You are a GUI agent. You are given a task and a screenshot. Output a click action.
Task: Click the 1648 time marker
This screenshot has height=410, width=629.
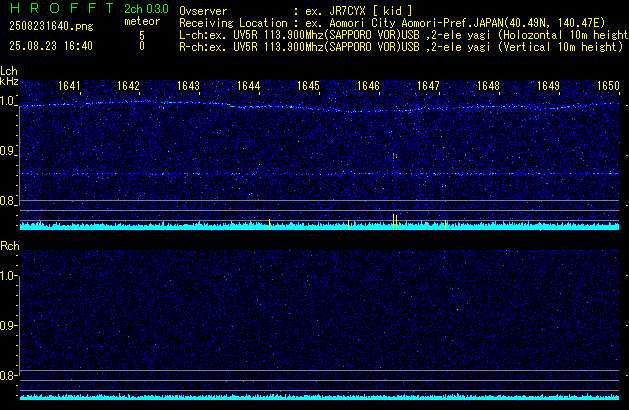[488, 86]
